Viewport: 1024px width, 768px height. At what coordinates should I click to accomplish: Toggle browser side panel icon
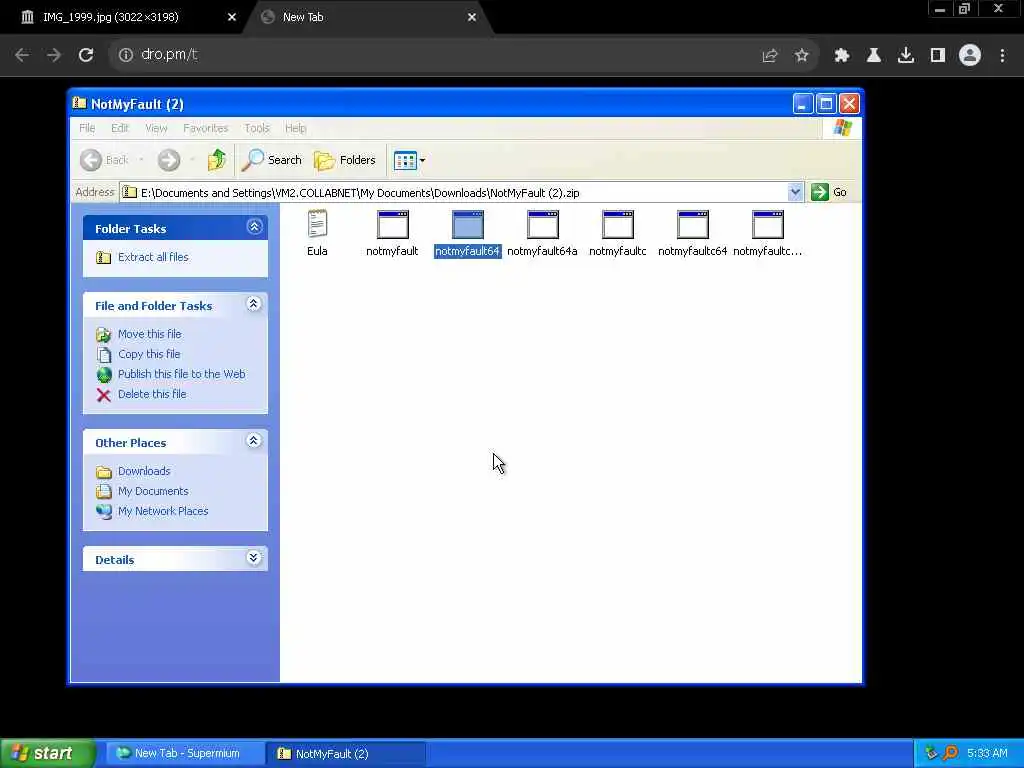(938, 56)
